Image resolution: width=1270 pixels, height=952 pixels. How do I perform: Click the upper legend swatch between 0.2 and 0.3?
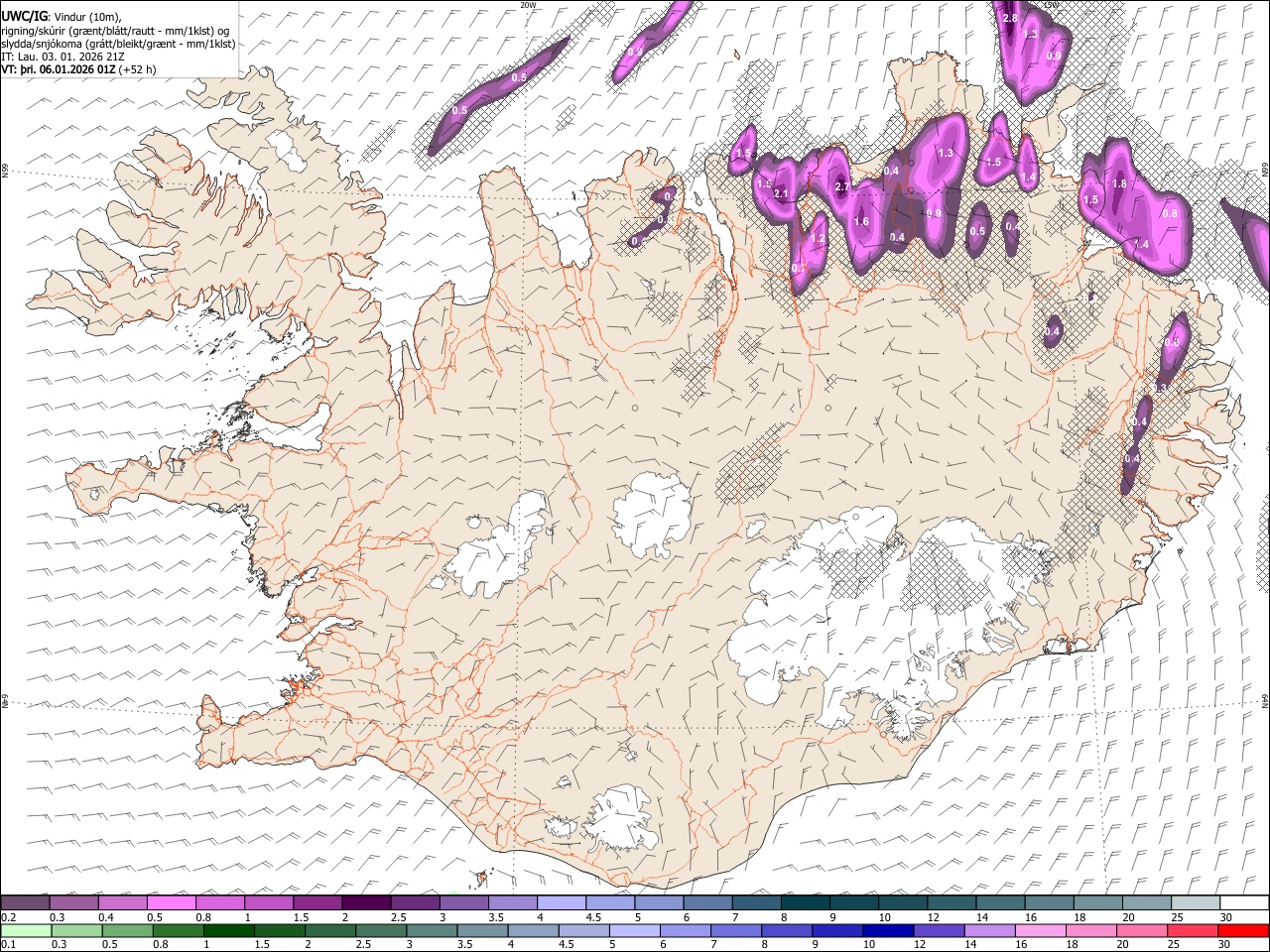[26, 902]
